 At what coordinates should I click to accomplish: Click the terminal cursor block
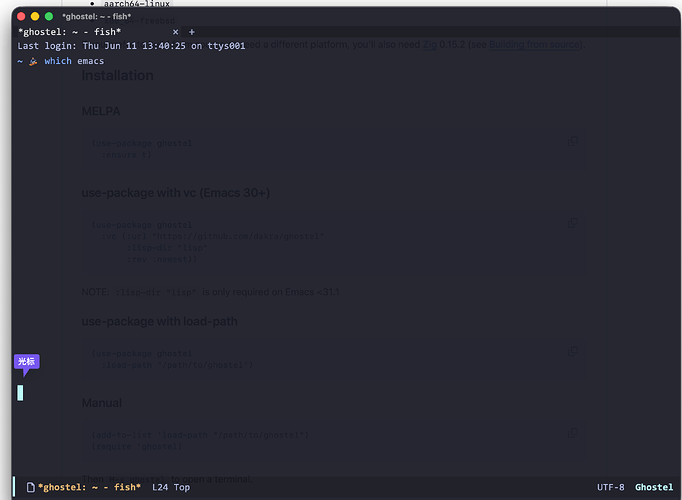coord(20,393)
